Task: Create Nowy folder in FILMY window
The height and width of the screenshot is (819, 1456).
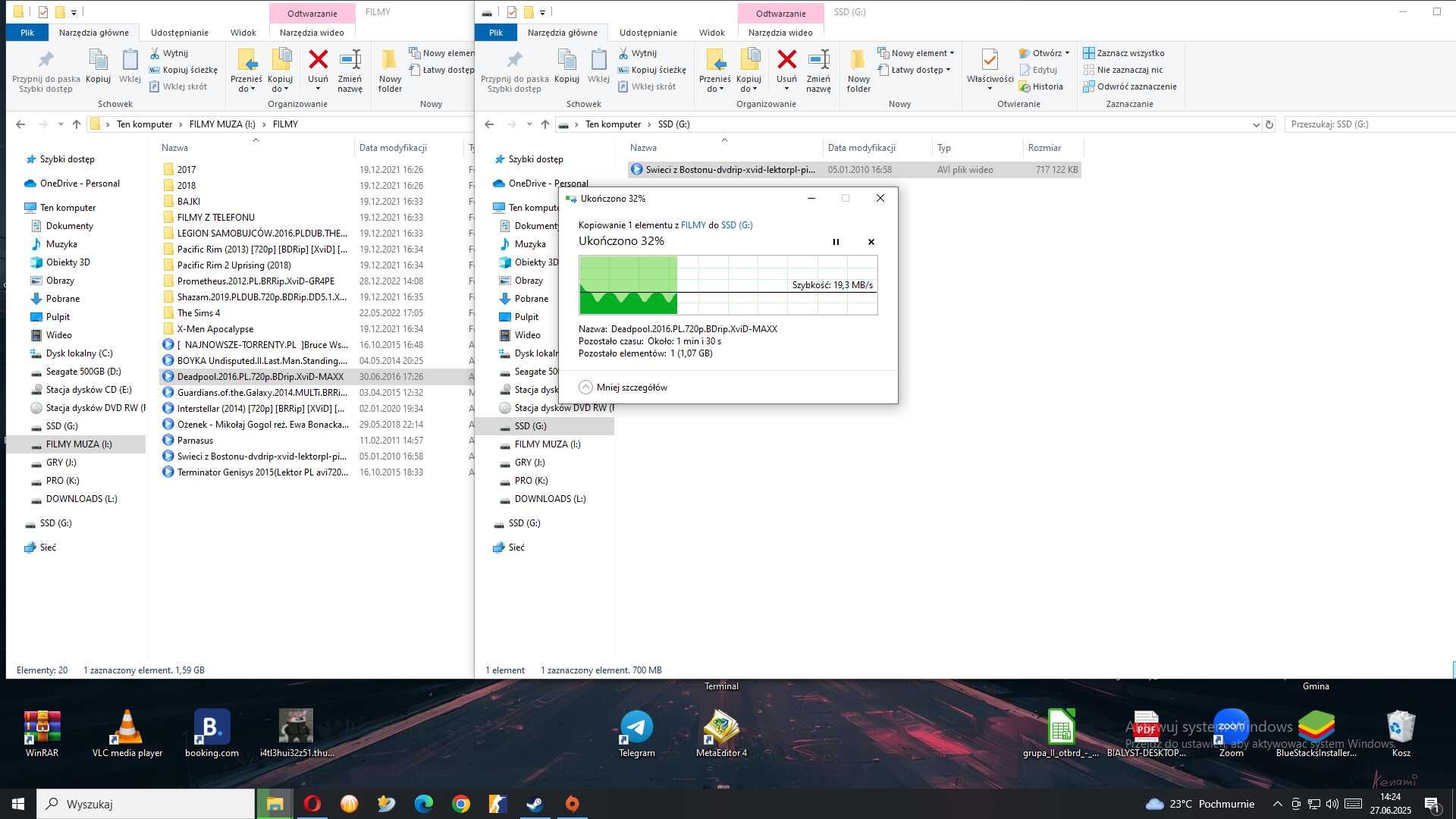Action: coord(390,71)
